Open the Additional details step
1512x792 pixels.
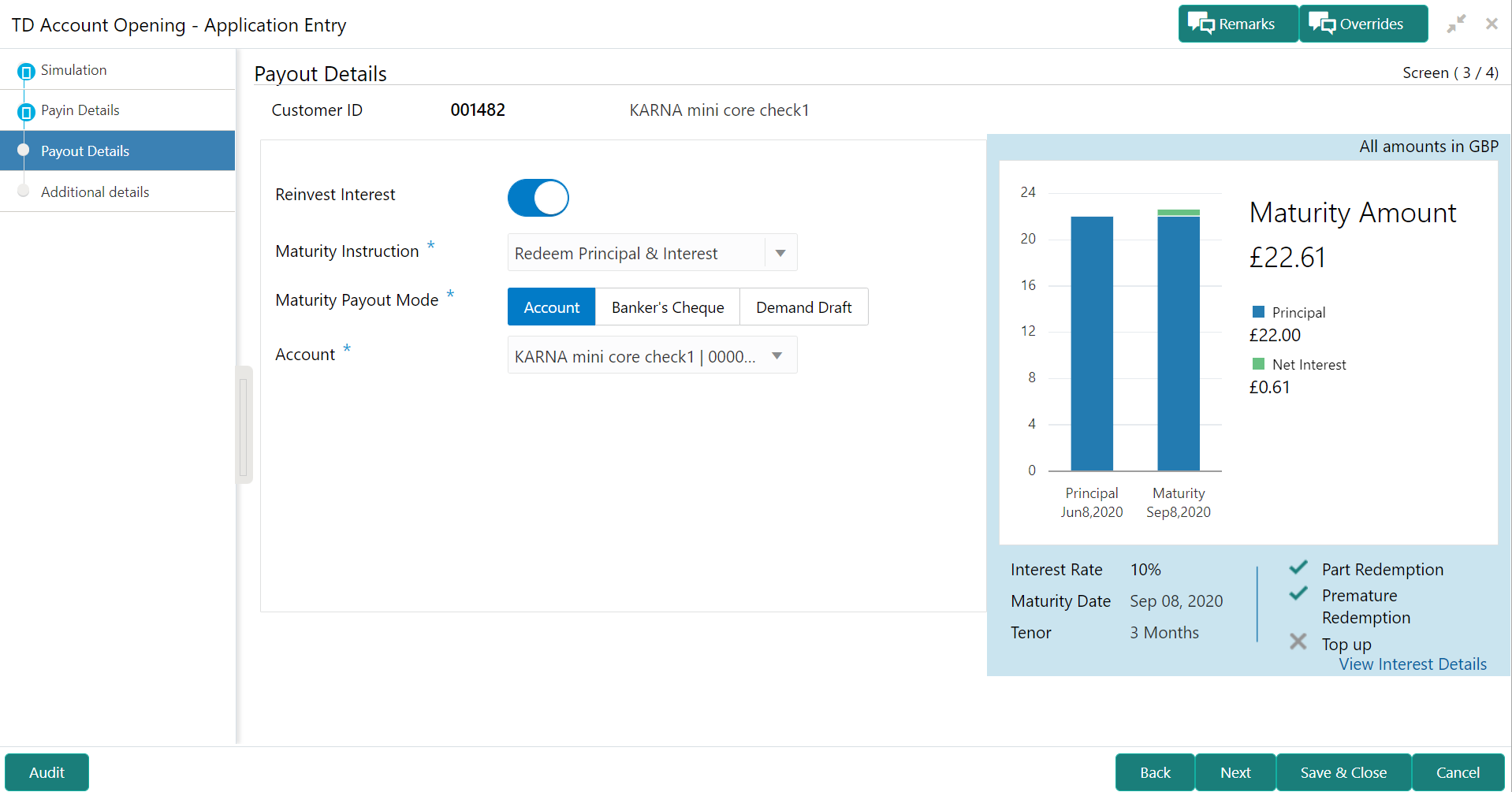95,191
